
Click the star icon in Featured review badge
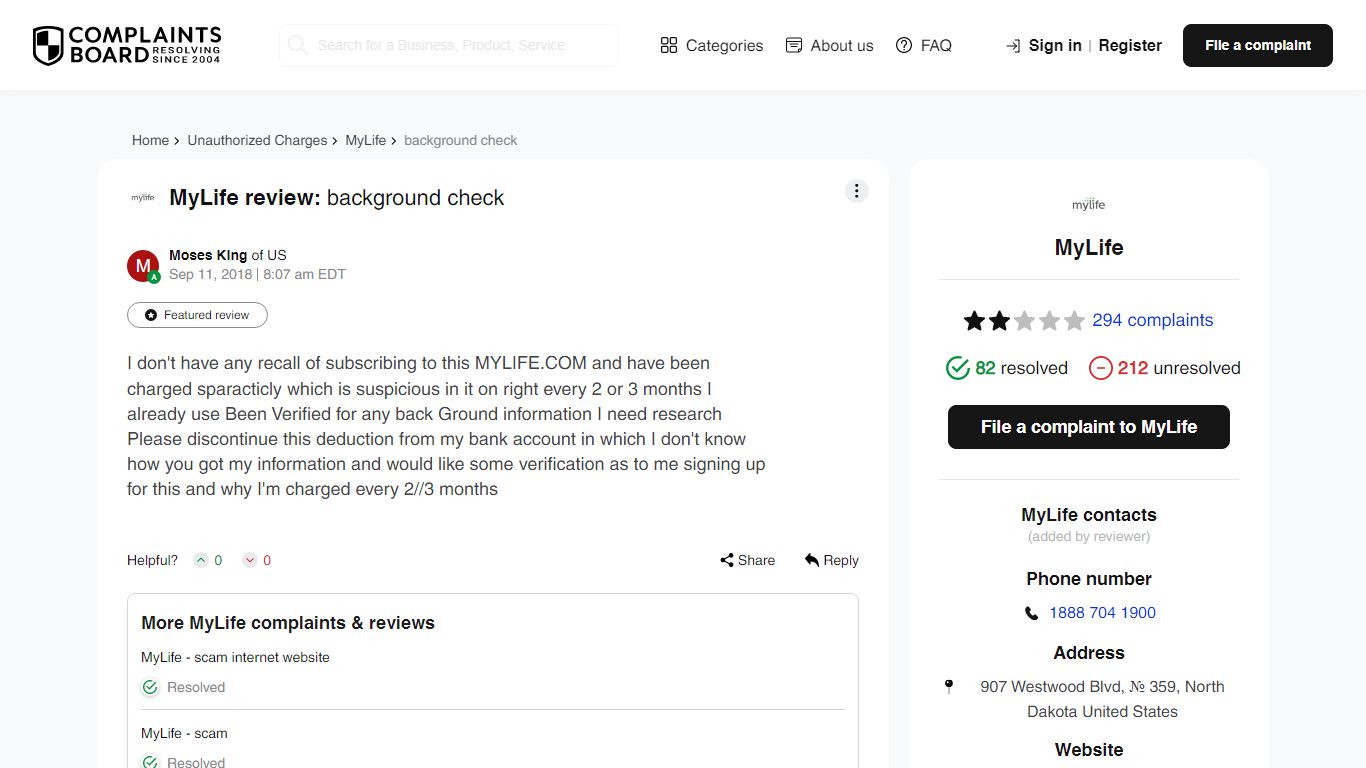pyautogui.click(x=151, y=315)
